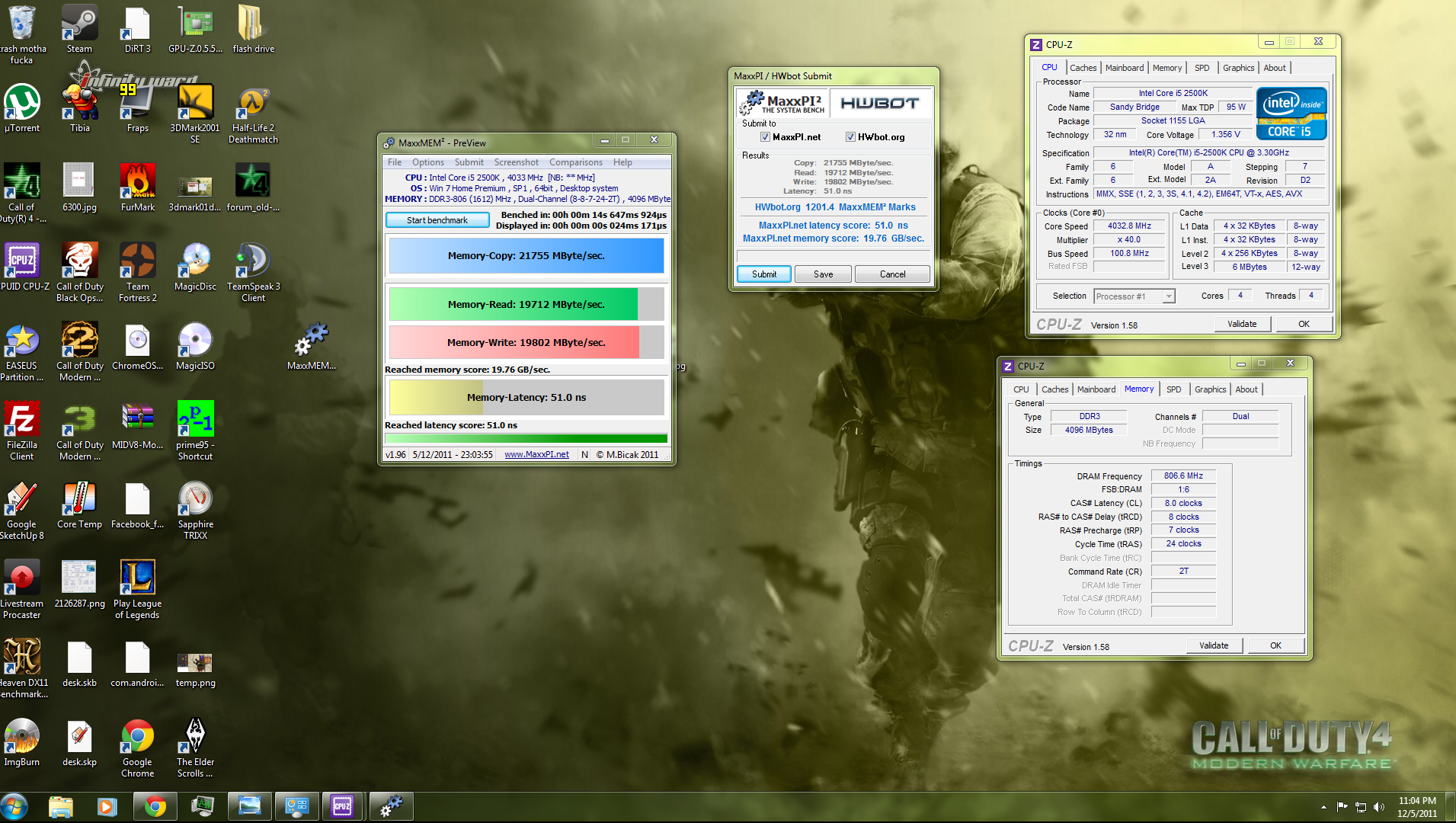
Task: Open the Tibia game icon
Action: point(79,108)
